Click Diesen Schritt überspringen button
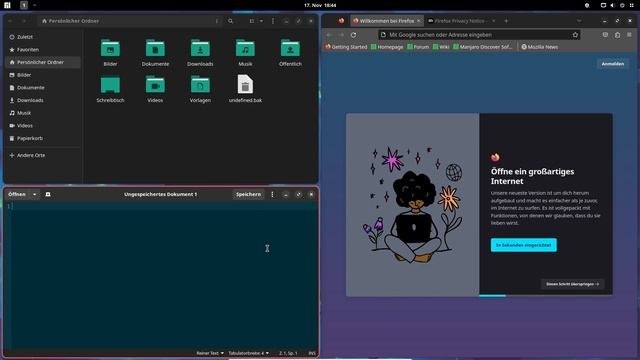This screenshot has height=360, width=640. 573,284
